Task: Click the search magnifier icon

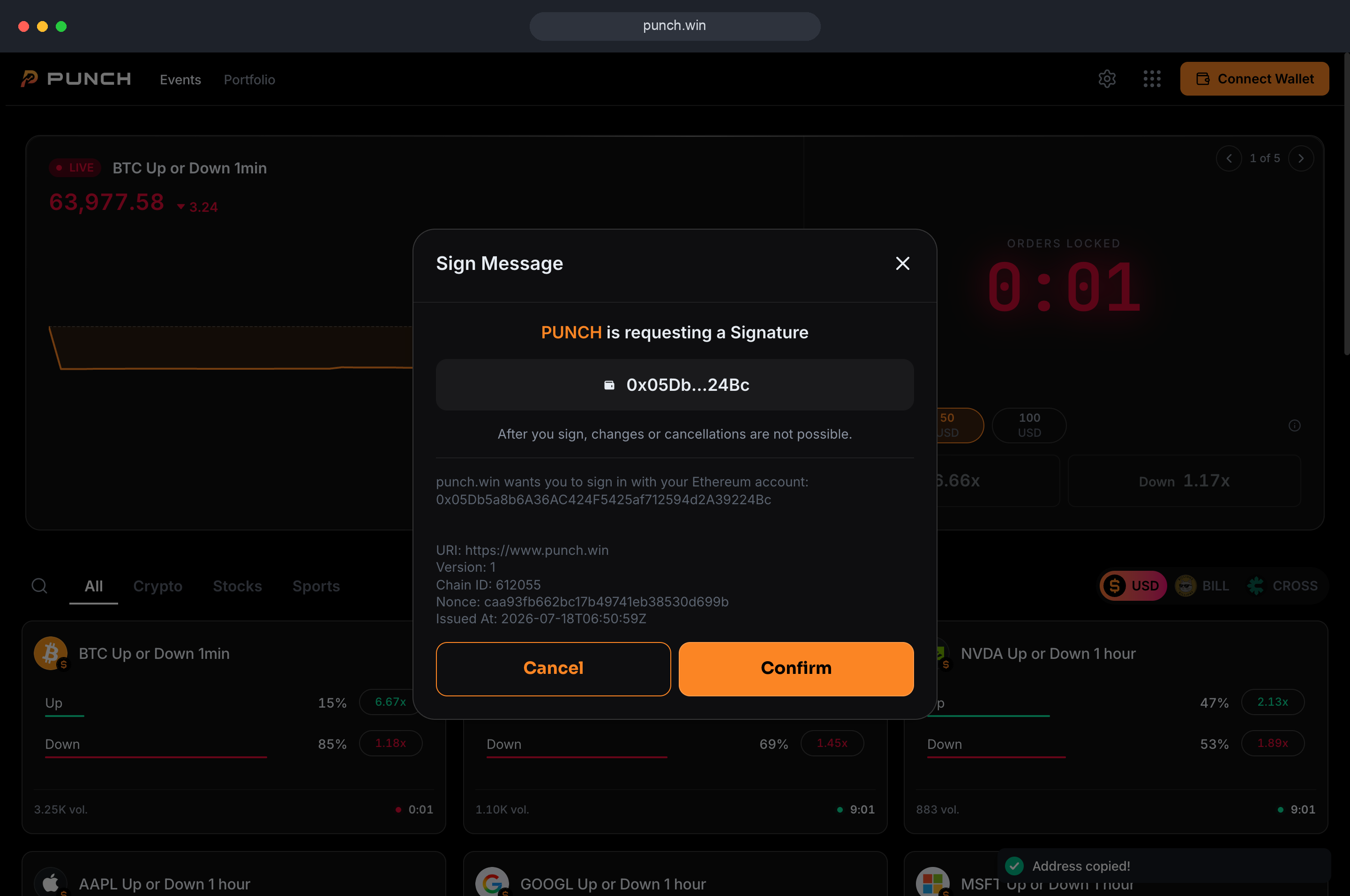Action: coord(39,586)
